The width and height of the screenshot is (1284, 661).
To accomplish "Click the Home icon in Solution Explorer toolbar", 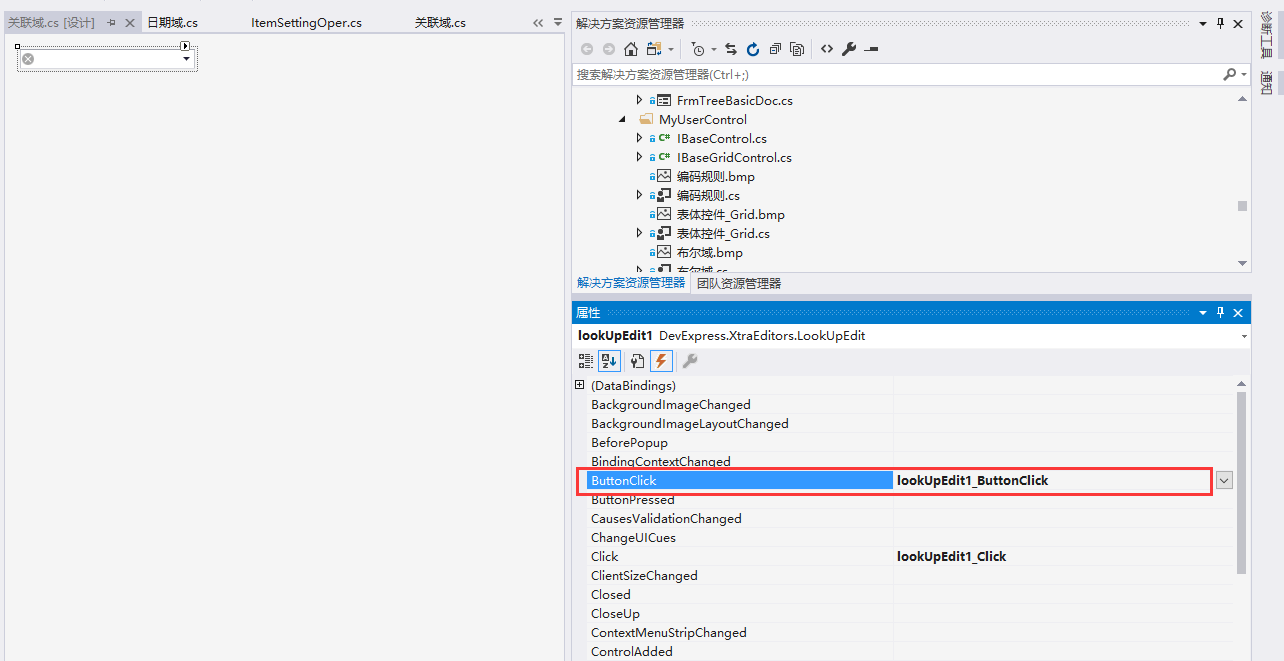I will pos(630,48).
